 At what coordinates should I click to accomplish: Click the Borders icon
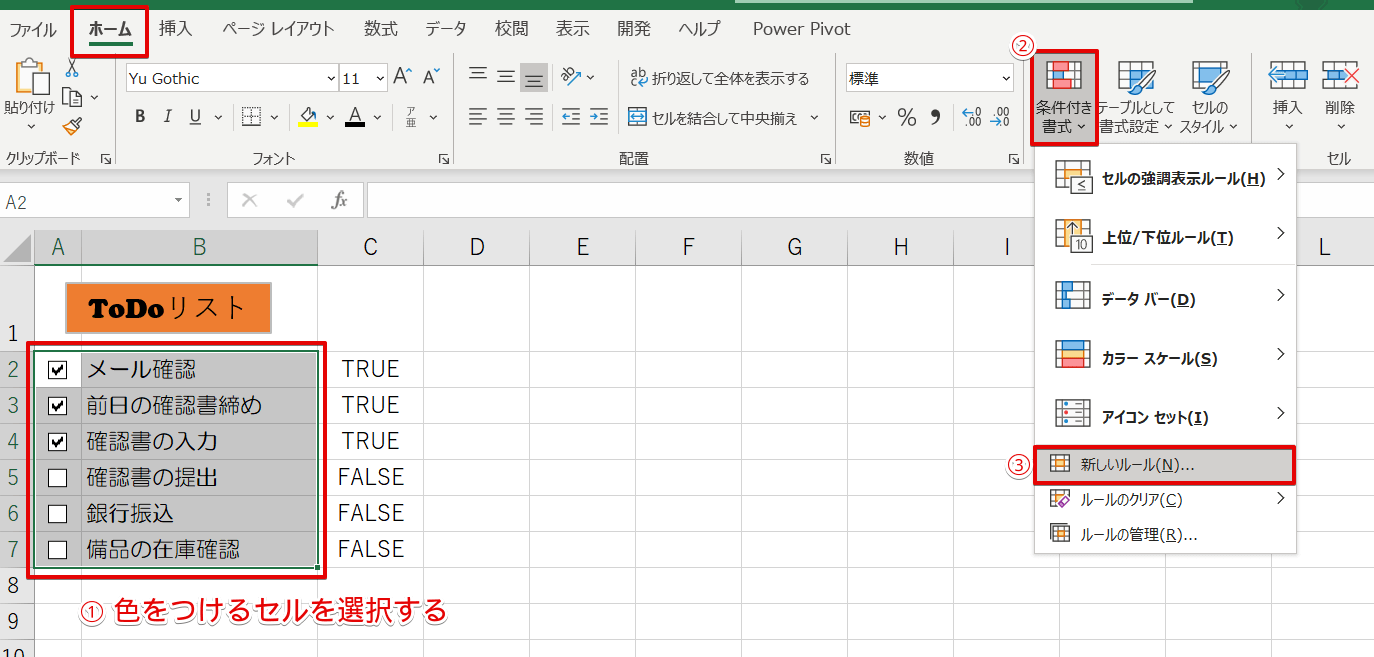point(250,117)
